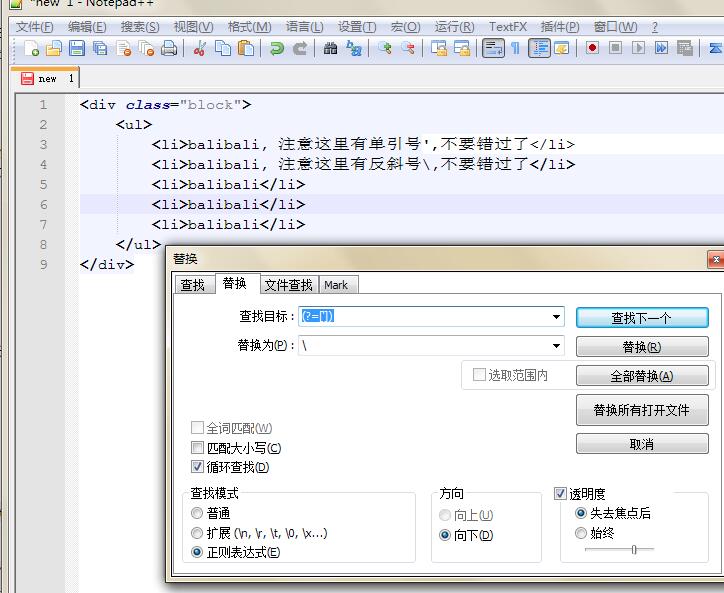
Task: Start macro recording with the red record icon
Action: click(x=593, y=48)
